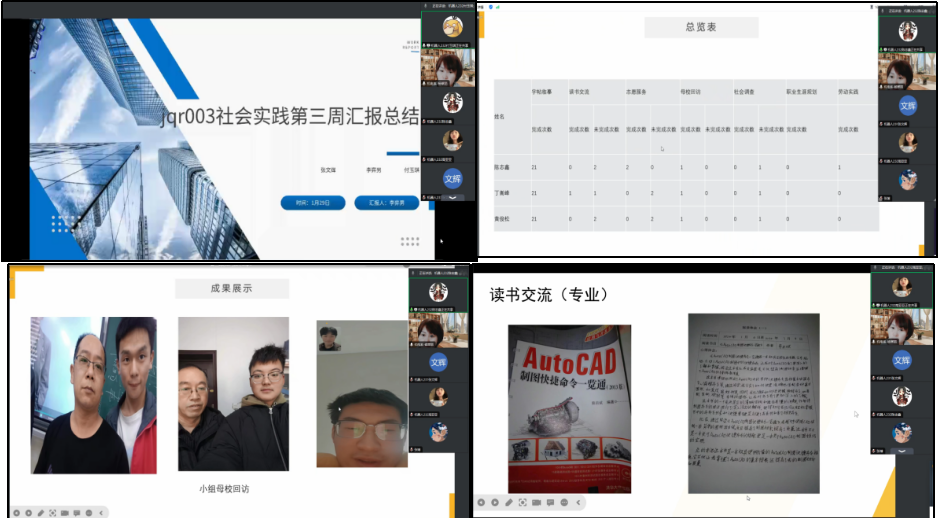The height and width of the screenshot is (518, 939).
Task: Expand participant list chevron in bottom-right panel
Action: pos(902,451)
